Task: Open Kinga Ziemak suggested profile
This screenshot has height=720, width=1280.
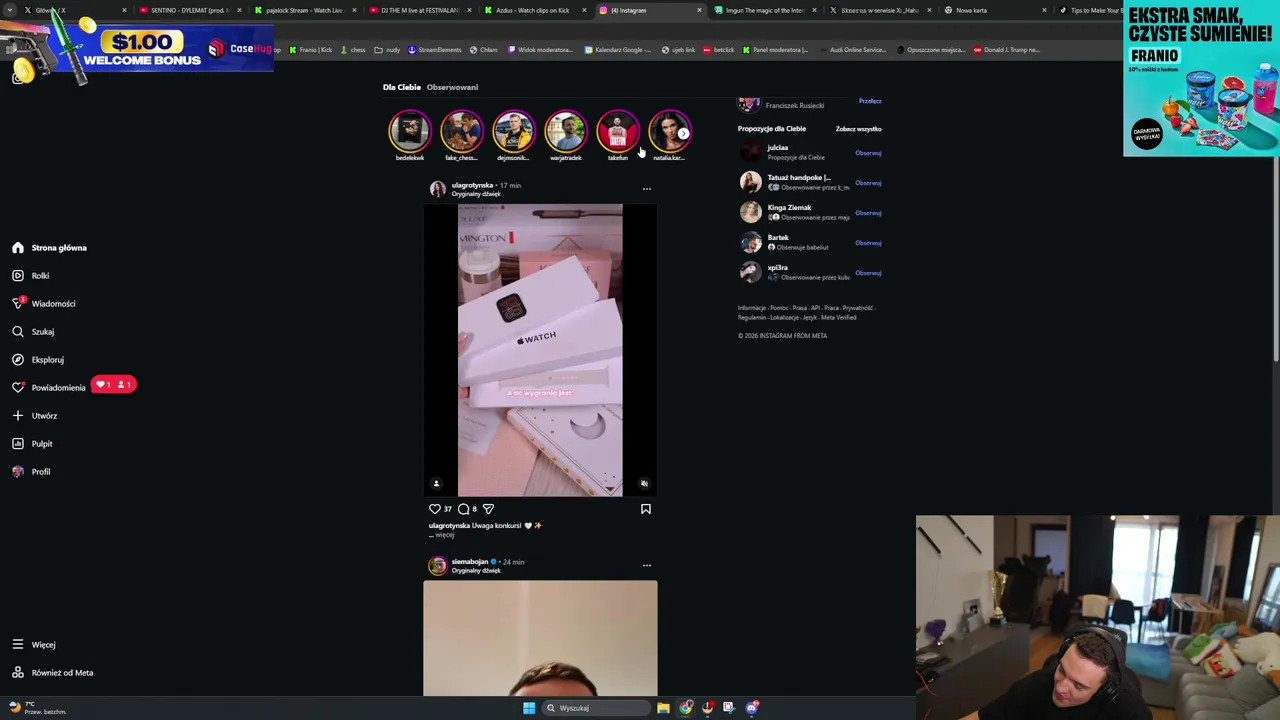Action: pos(789,208)
